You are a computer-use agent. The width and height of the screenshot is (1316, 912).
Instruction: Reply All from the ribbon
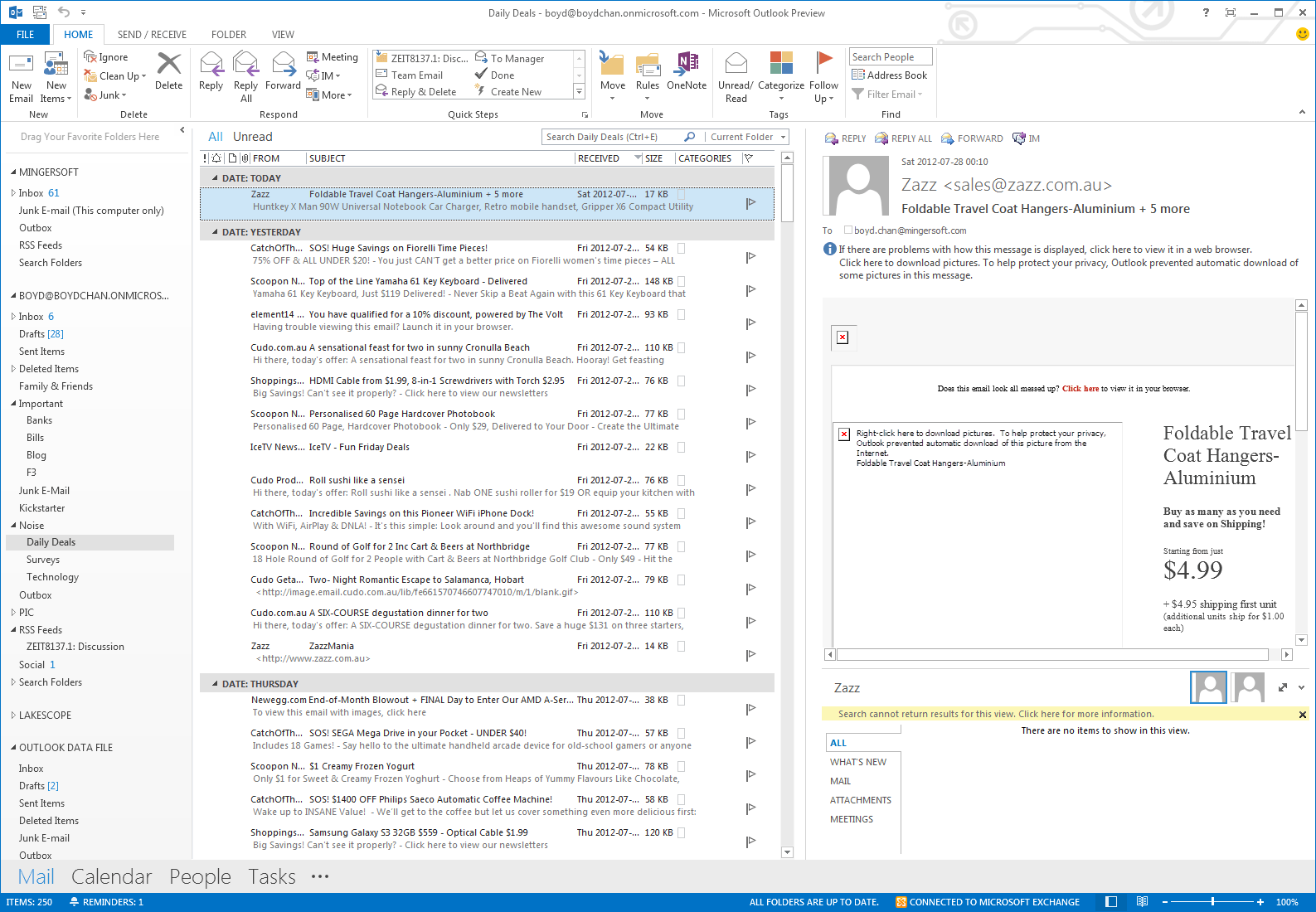[245, 77]
